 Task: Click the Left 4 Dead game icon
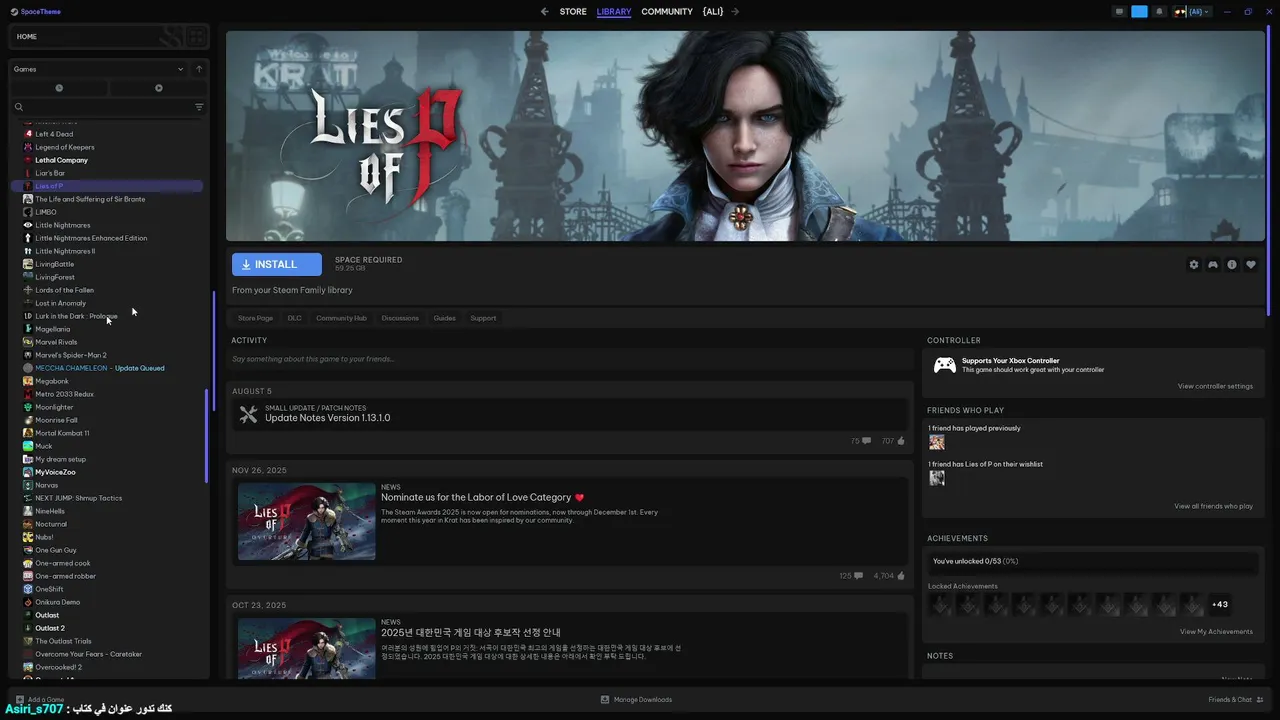pos(28,134)
